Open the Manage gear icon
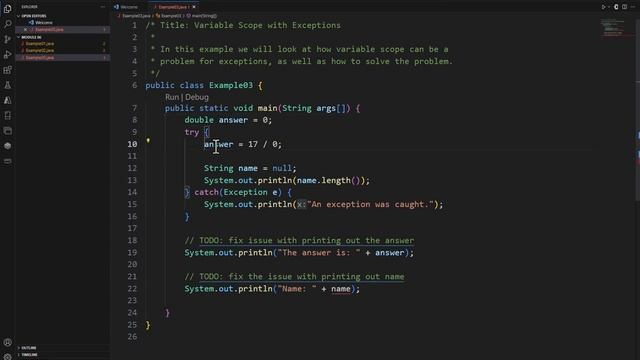This screenshot has width=640, height=360. (x=7, y=357)
